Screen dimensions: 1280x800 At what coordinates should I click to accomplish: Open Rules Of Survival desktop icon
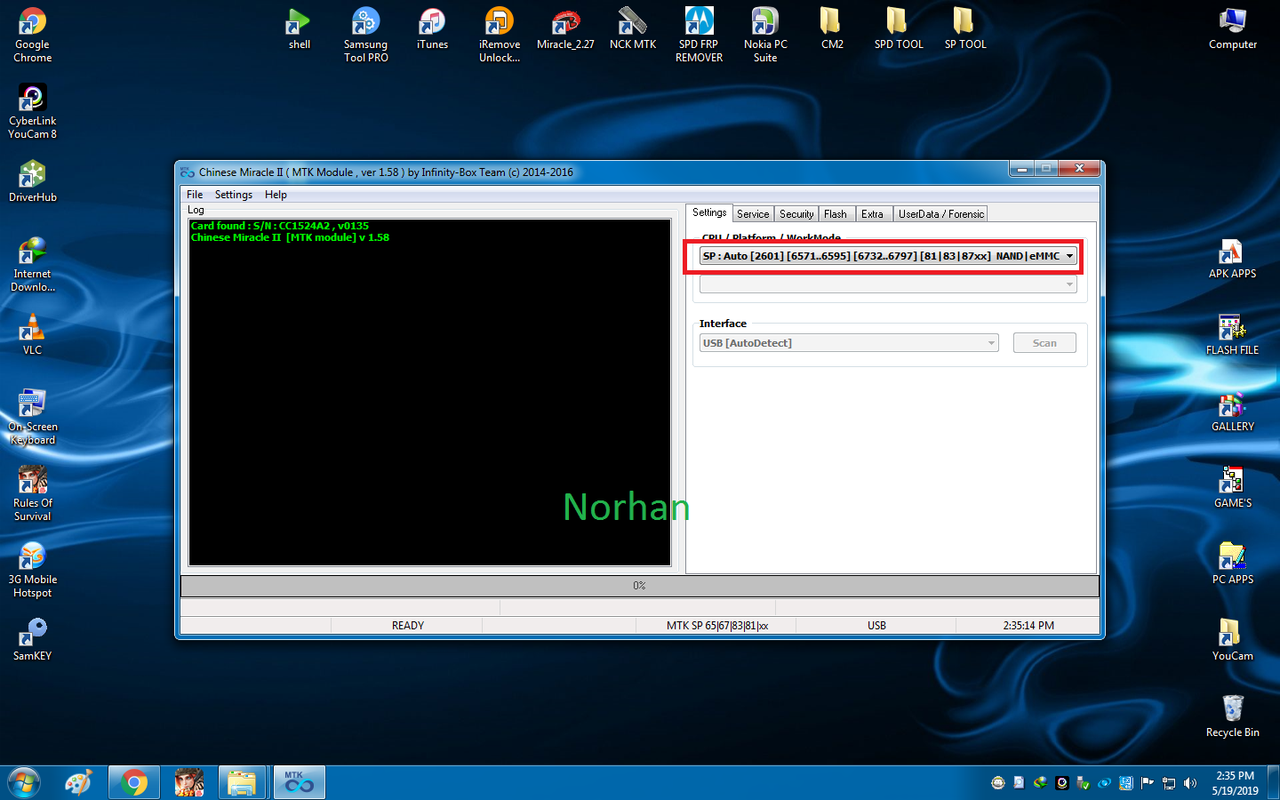[x=32, y=493]
